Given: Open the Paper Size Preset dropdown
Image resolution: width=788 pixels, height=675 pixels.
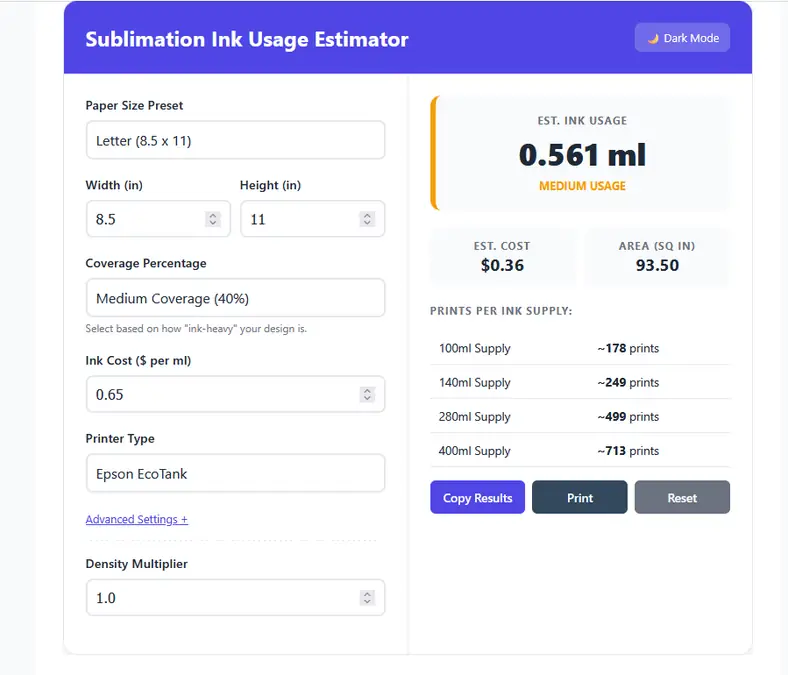Looking at the screenshot, I should [x=235, y=140].
